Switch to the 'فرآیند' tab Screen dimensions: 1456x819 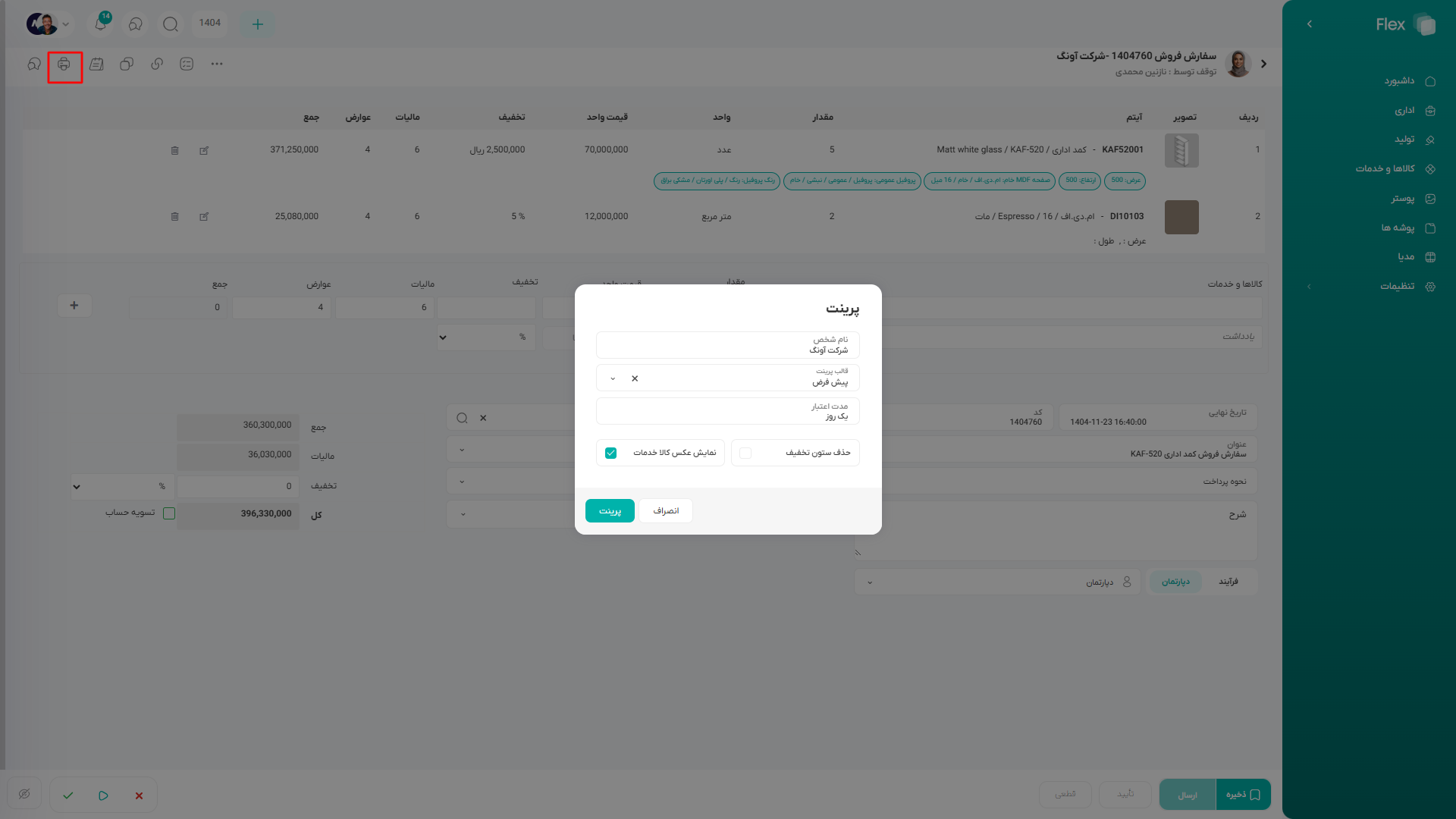coord(1228,582)
